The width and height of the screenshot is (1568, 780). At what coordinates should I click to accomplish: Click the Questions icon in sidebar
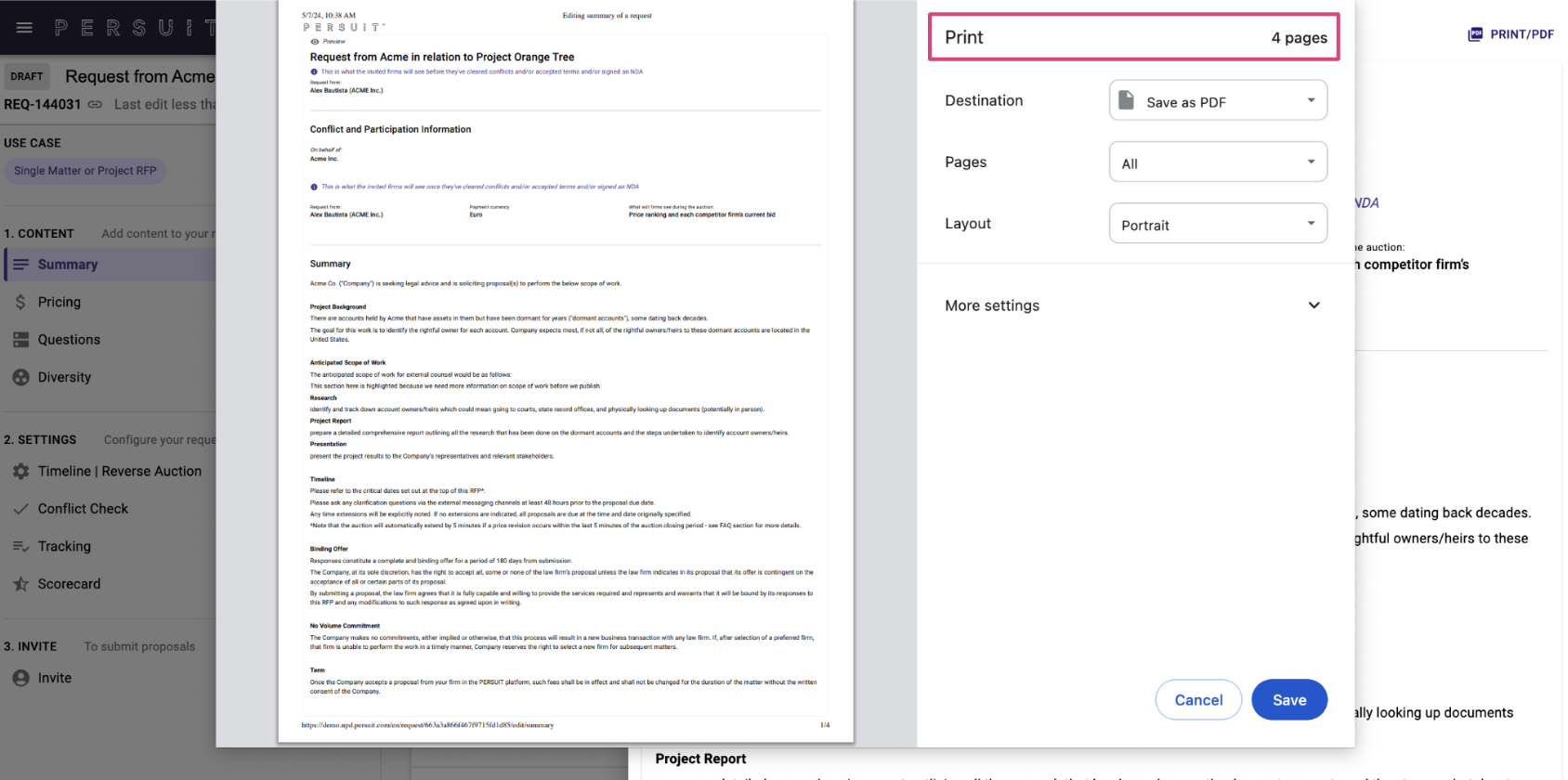20,340
